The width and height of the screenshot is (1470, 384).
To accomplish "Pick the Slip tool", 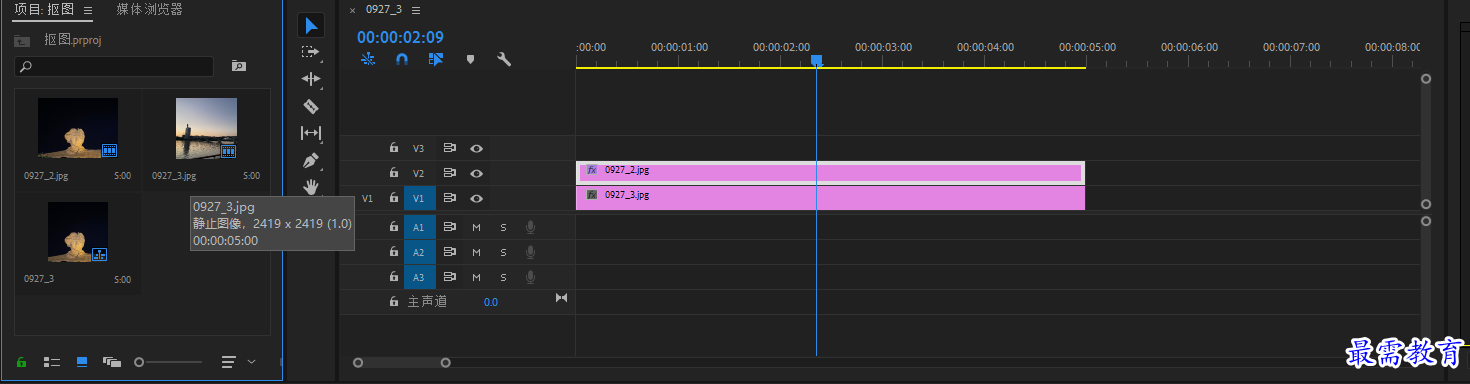I will pyautogui.click(x=310, y=132).
